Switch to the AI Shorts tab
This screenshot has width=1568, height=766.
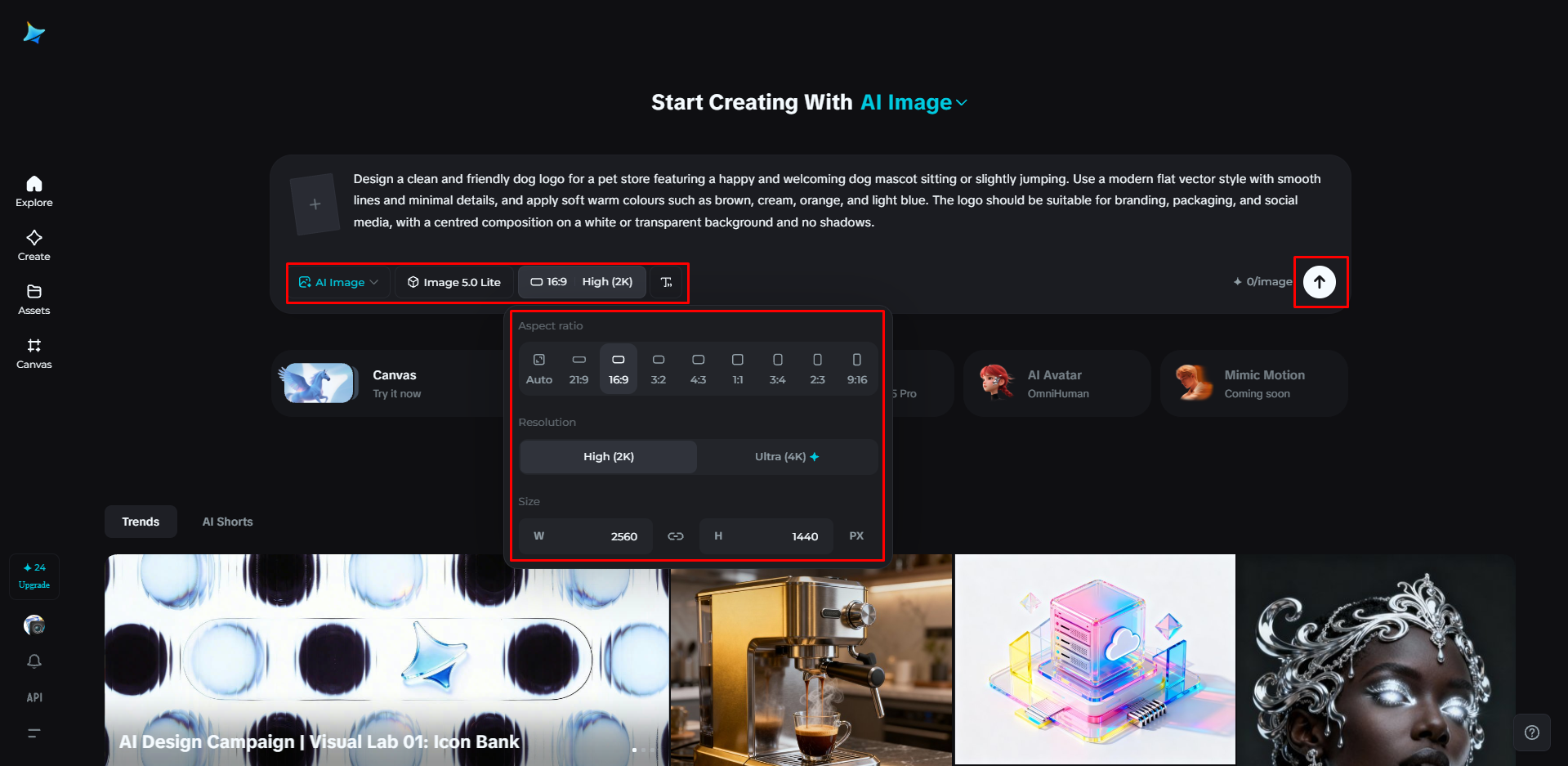227,522
